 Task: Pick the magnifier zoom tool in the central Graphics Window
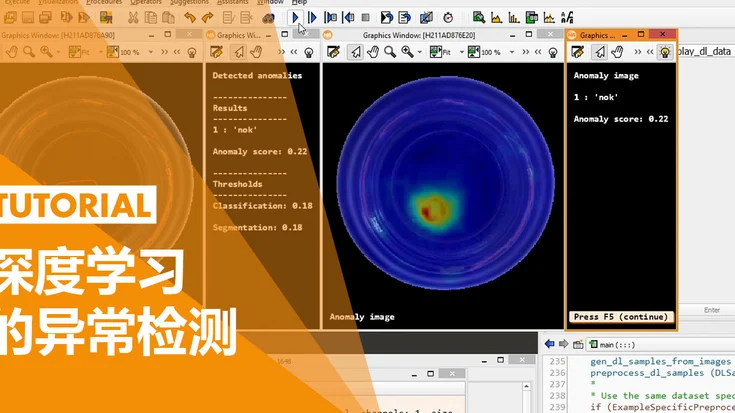click(x=390, y=52)
